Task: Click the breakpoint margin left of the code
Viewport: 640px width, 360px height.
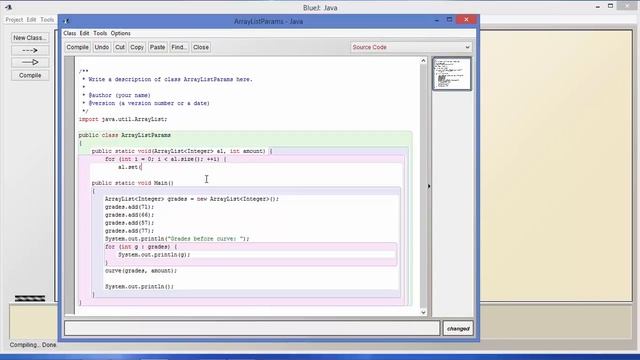Action: pos(70,186)
